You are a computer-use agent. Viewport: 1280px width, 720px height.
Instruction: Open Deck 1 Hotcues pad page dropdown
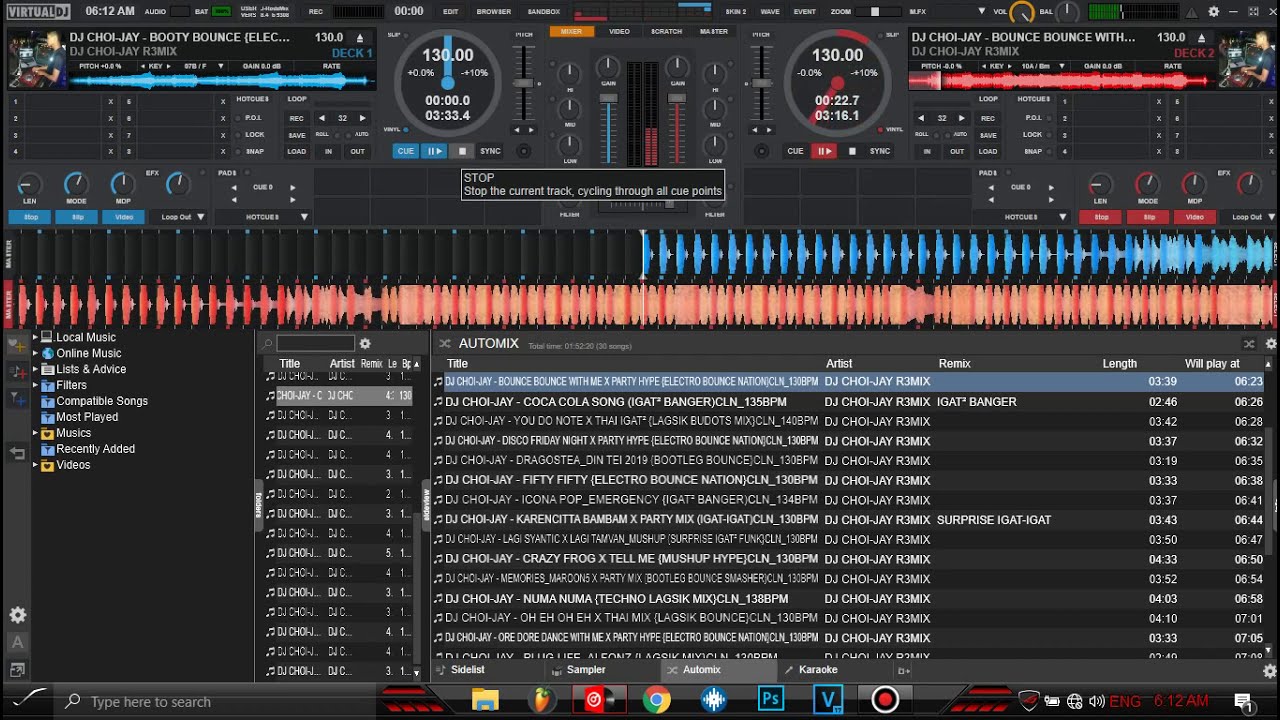(263, 217)
